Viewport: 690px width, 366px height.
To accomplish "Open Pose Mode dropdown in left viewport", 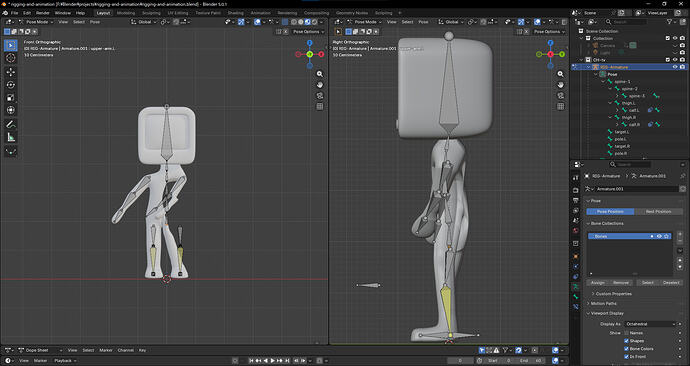I will pos(35,22).
